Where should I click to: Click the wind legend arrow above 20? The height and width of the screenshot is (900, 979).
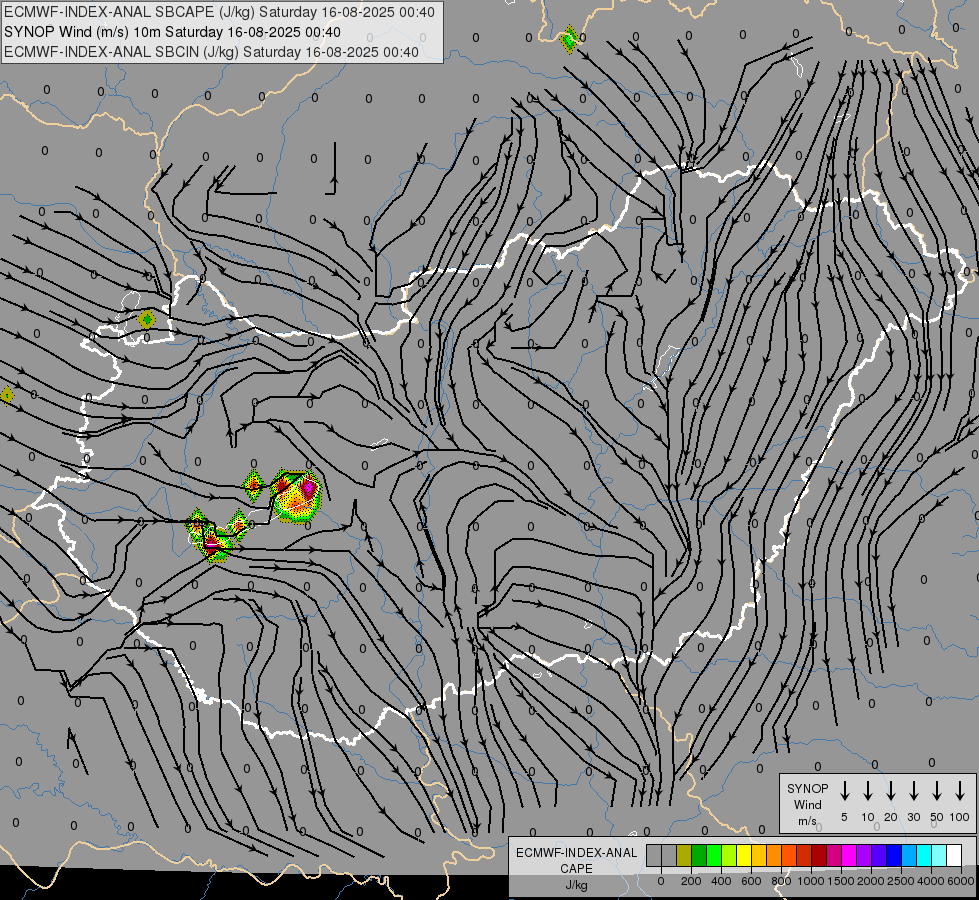coord(891,791)
